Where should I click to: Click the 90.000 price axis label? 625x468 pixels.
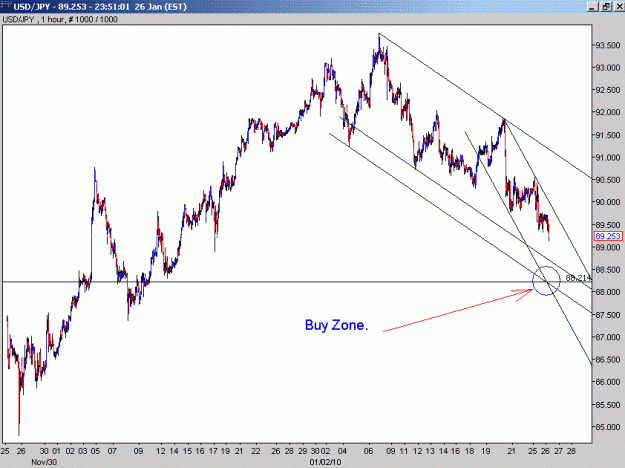pyautogui.click(x=608, y=202)
